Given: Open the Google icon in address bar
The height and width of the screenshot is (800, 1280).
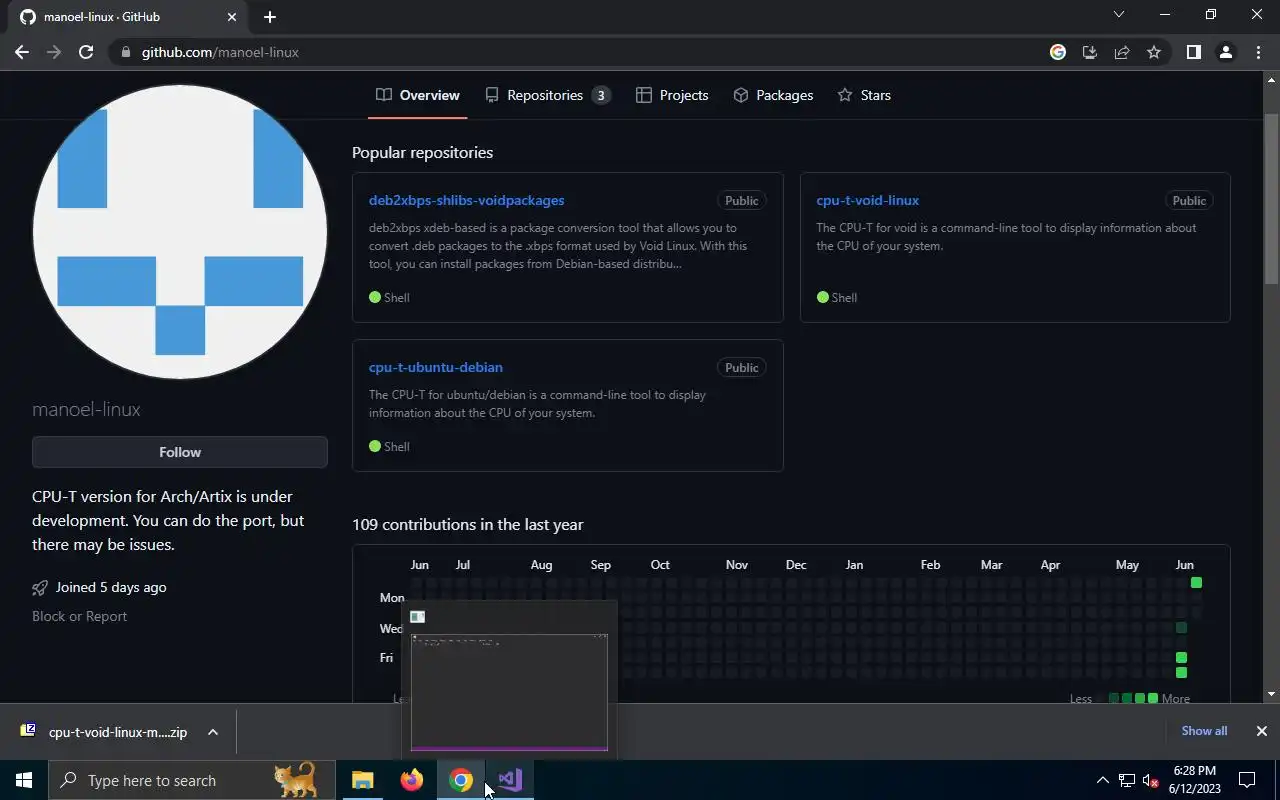Looking at the screenshot, I should [x=1058, y=52].
